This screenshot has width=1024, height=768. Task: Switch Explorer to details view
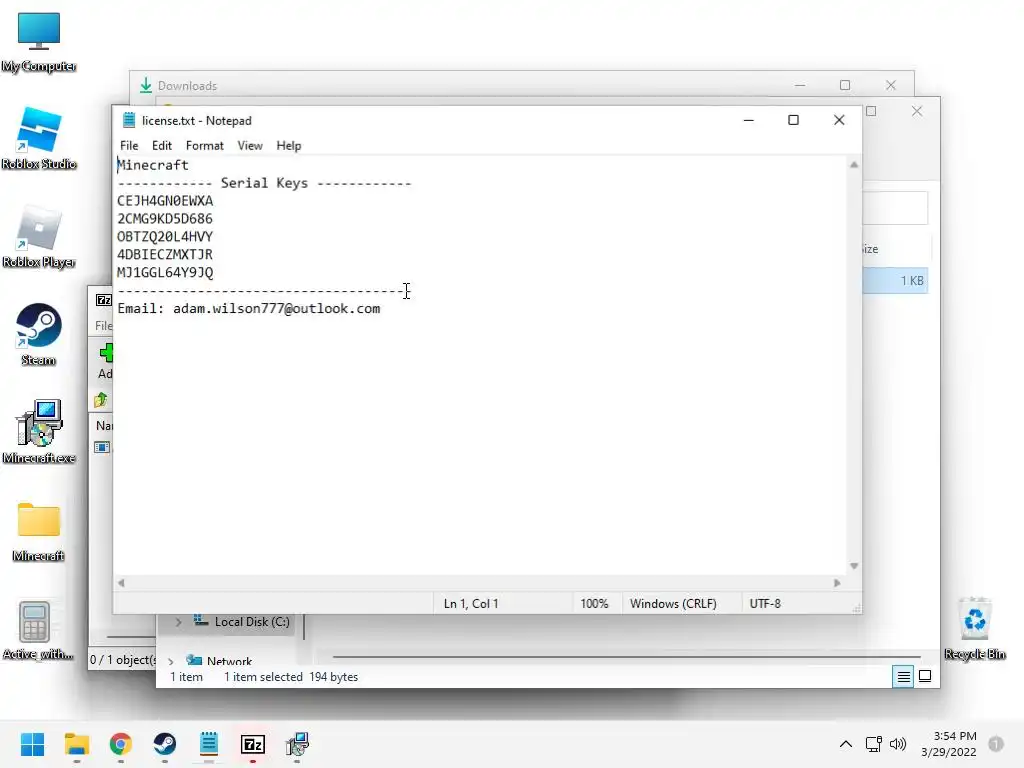pyautogui.click(x=903, y=677)
